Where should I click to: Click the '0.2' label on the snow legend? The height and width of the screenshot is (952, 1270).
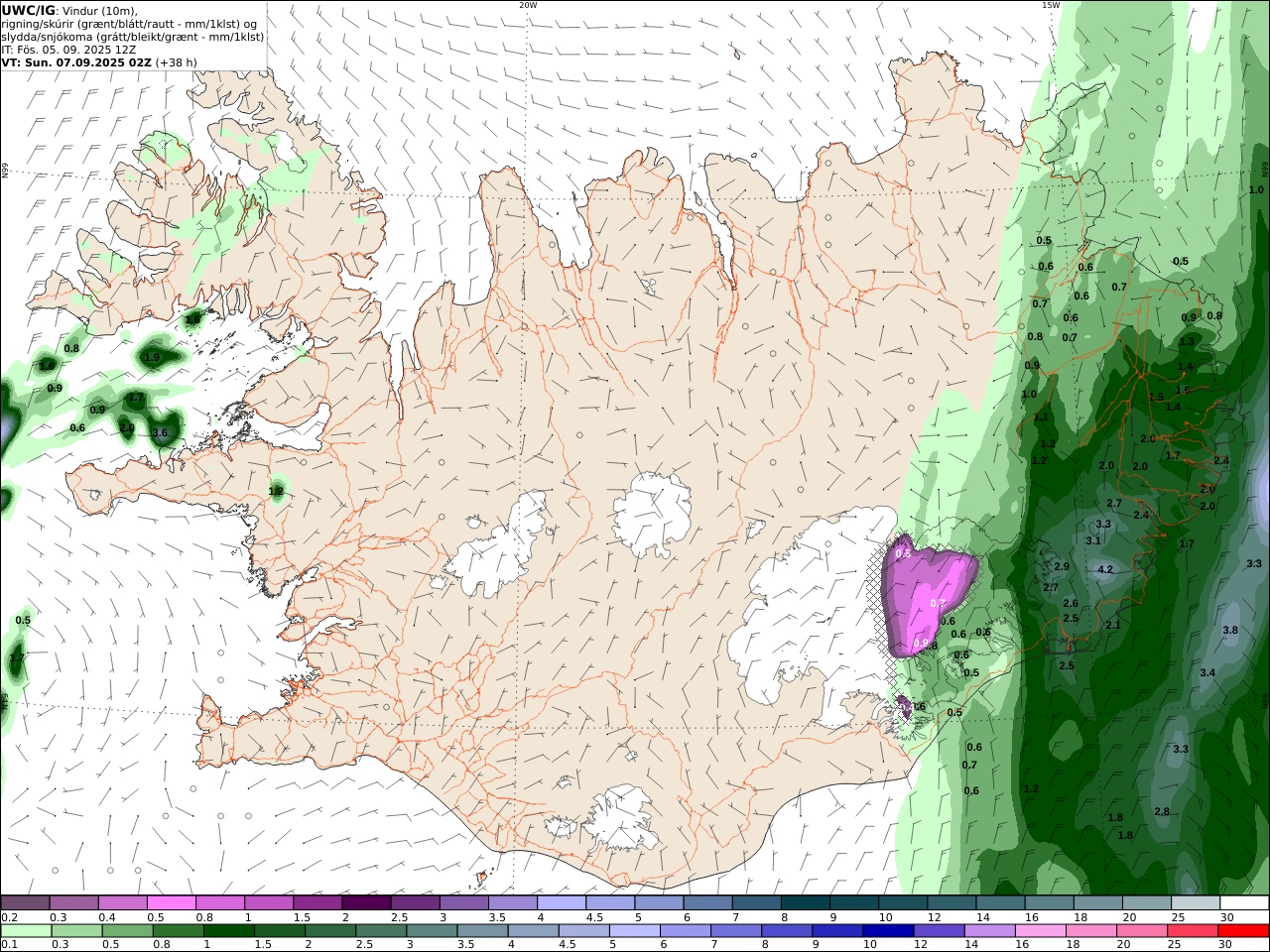tap(9, 917)
